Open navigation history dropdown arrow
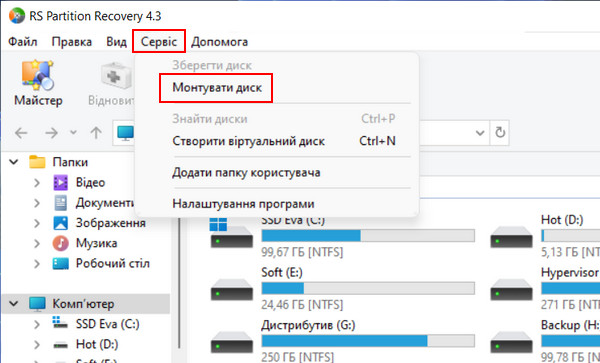Viewport: 600px width, 363px height. (x=73, y=133)
